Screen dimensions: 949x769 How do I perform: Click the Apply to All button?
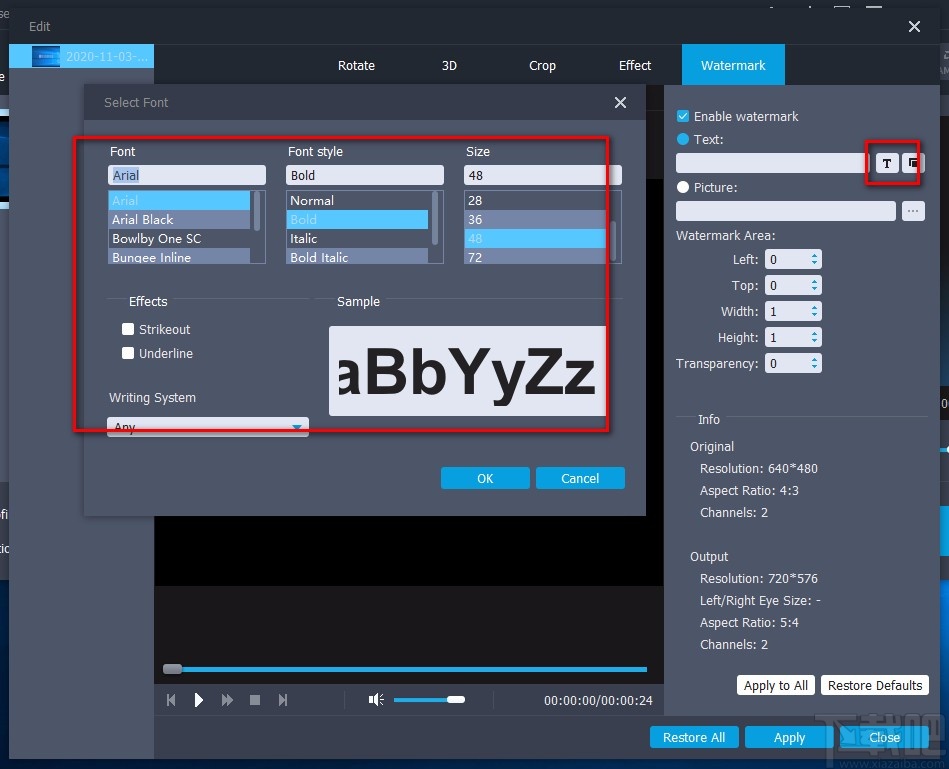pyautogui.click(x=775, y=685)
